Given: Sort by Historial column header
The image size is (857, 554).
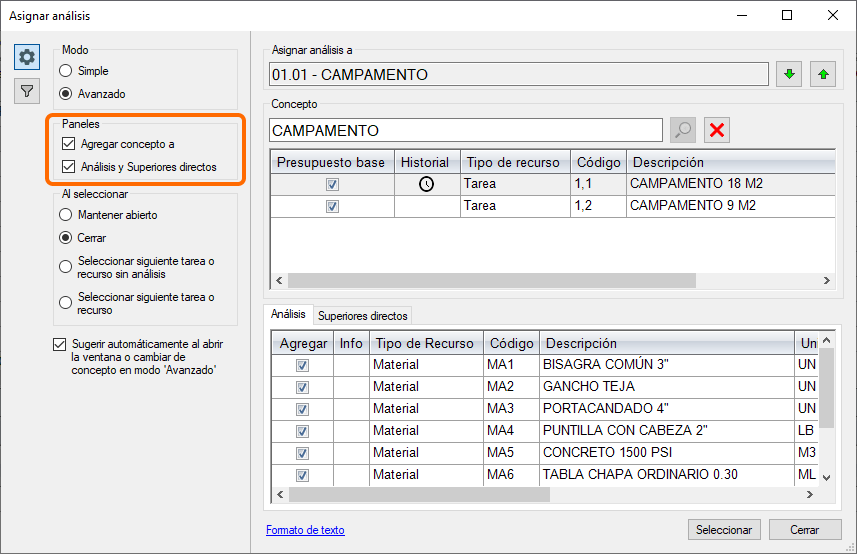Looking at the screenshot, I should point(427,162).
